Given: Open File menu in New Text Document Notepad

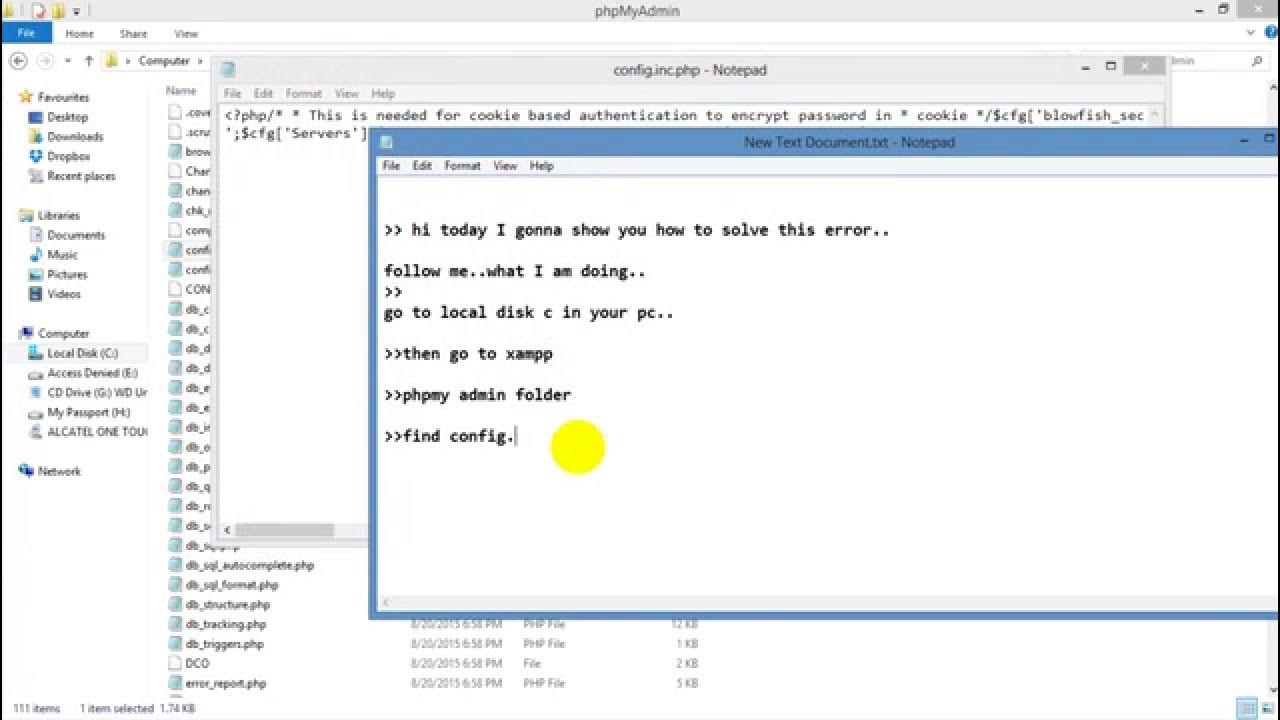Looking at the screenshot, I should pos(391,166).
